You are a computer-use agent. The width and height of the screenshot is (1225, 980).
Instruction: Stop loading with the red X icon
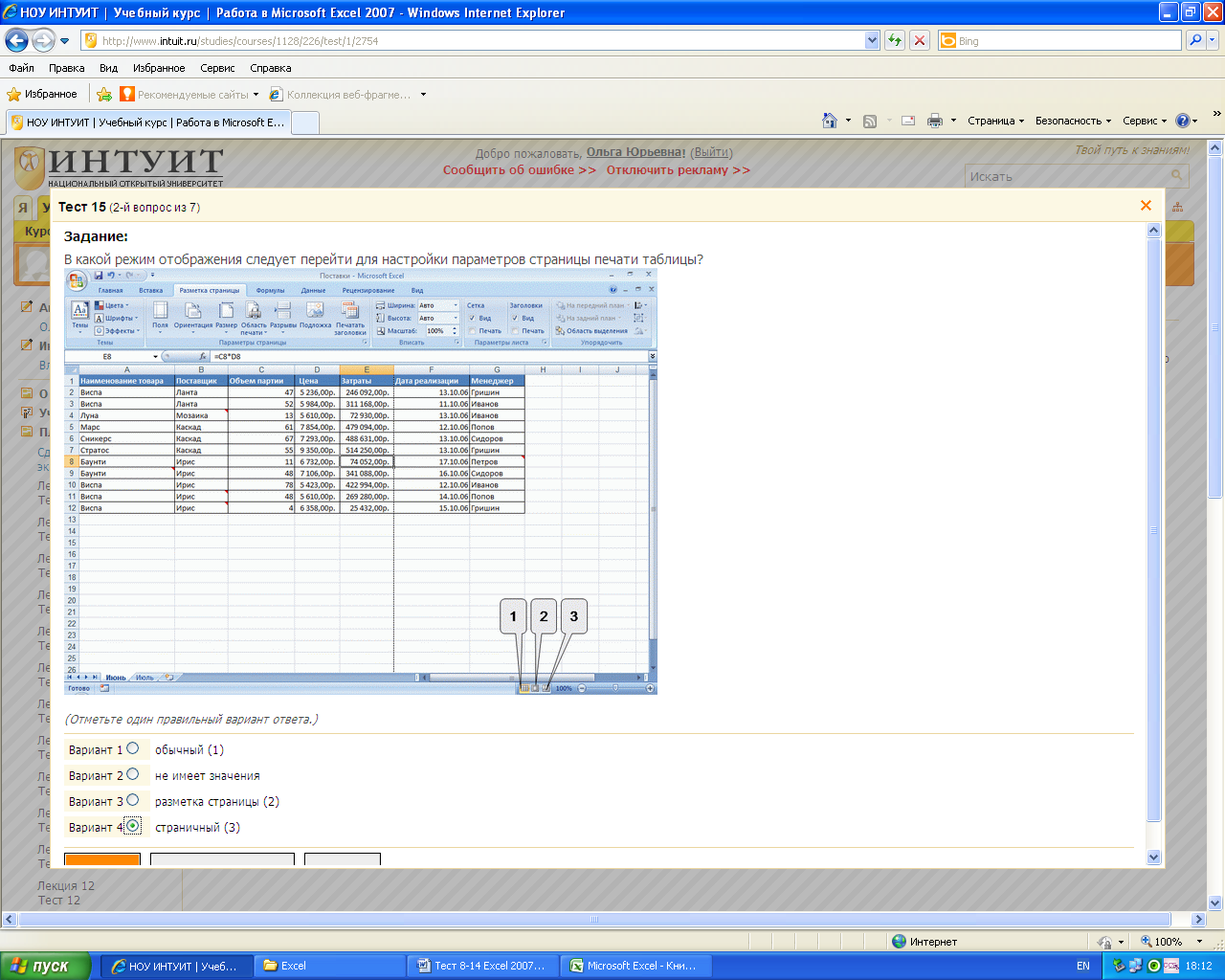point(919,40)
